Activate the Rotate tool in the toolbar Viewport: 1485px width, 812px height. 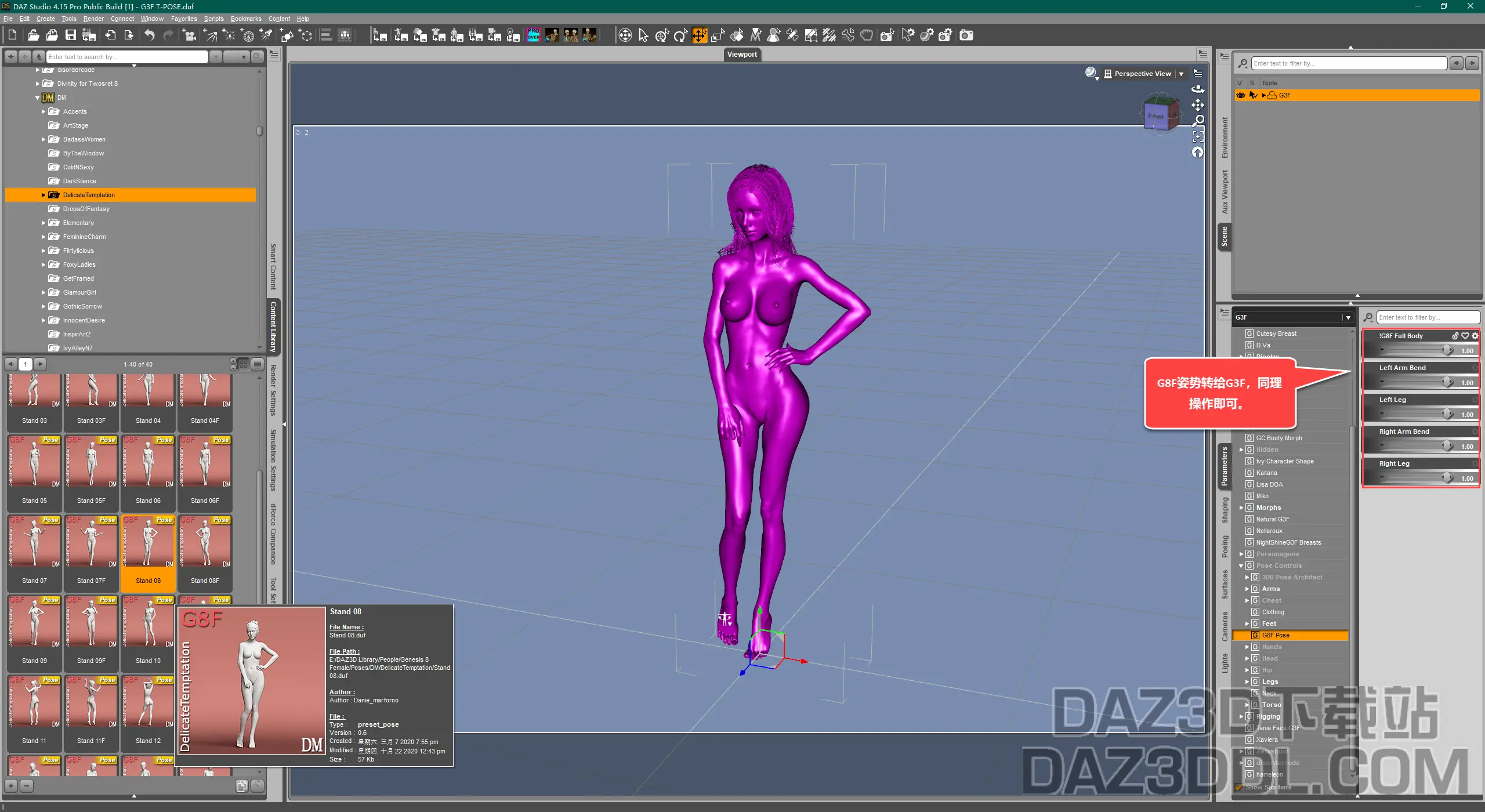(680, 35)
